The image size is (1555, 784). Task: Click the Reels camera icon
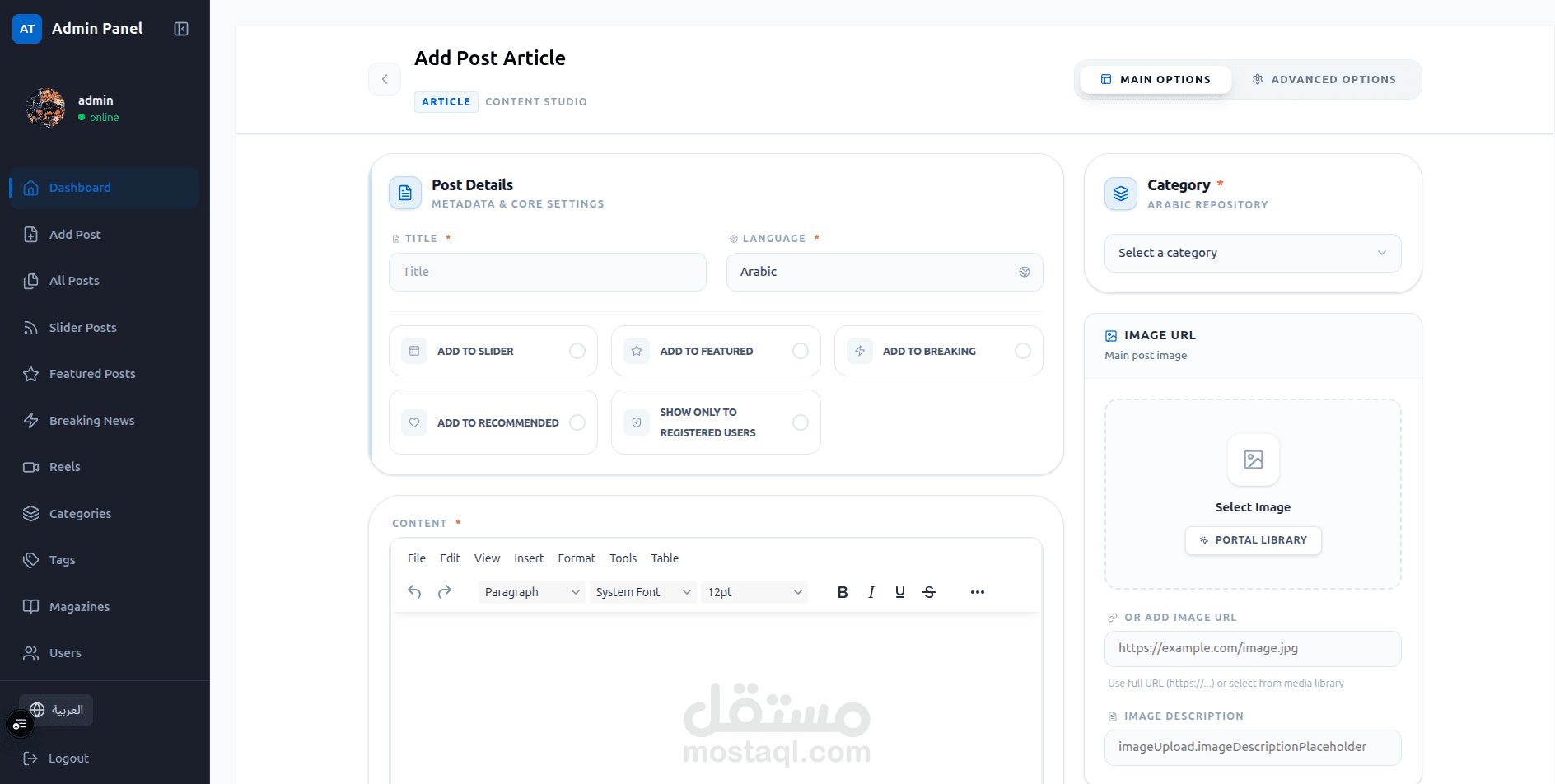tap(30, 466)
